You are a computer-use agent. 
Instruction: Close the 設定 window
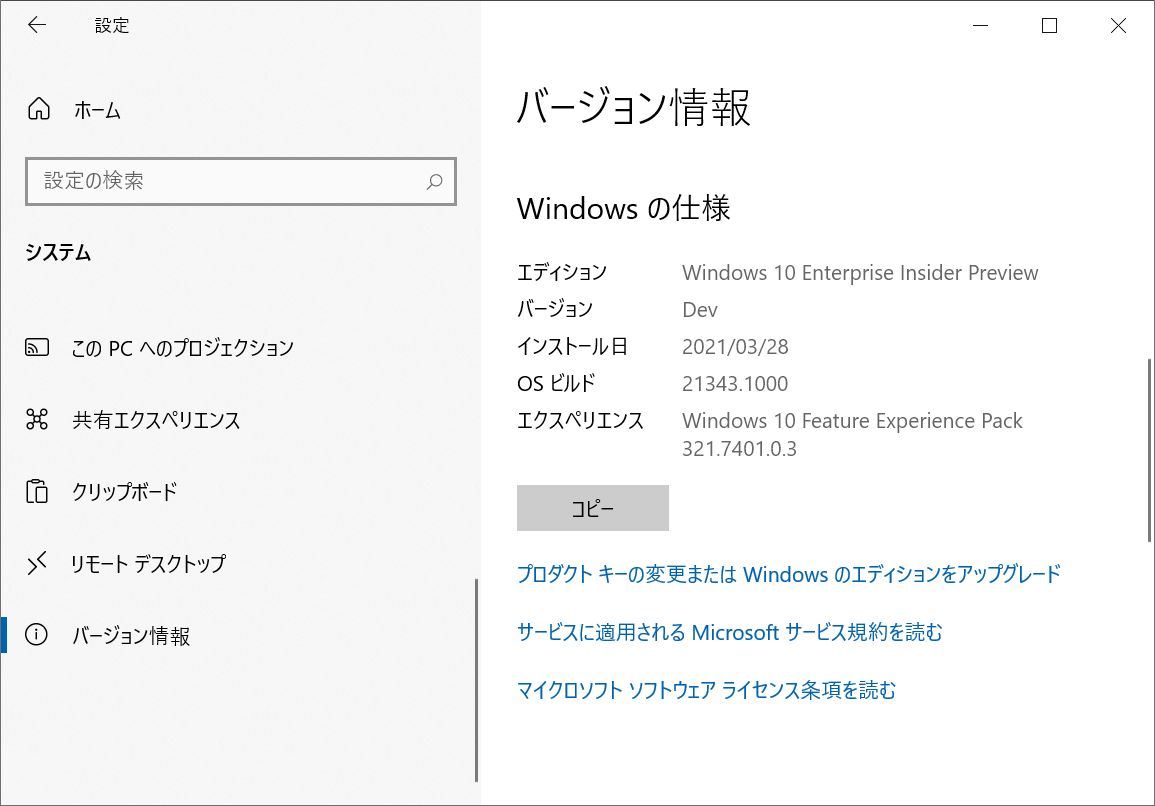tap(1118, 25)
